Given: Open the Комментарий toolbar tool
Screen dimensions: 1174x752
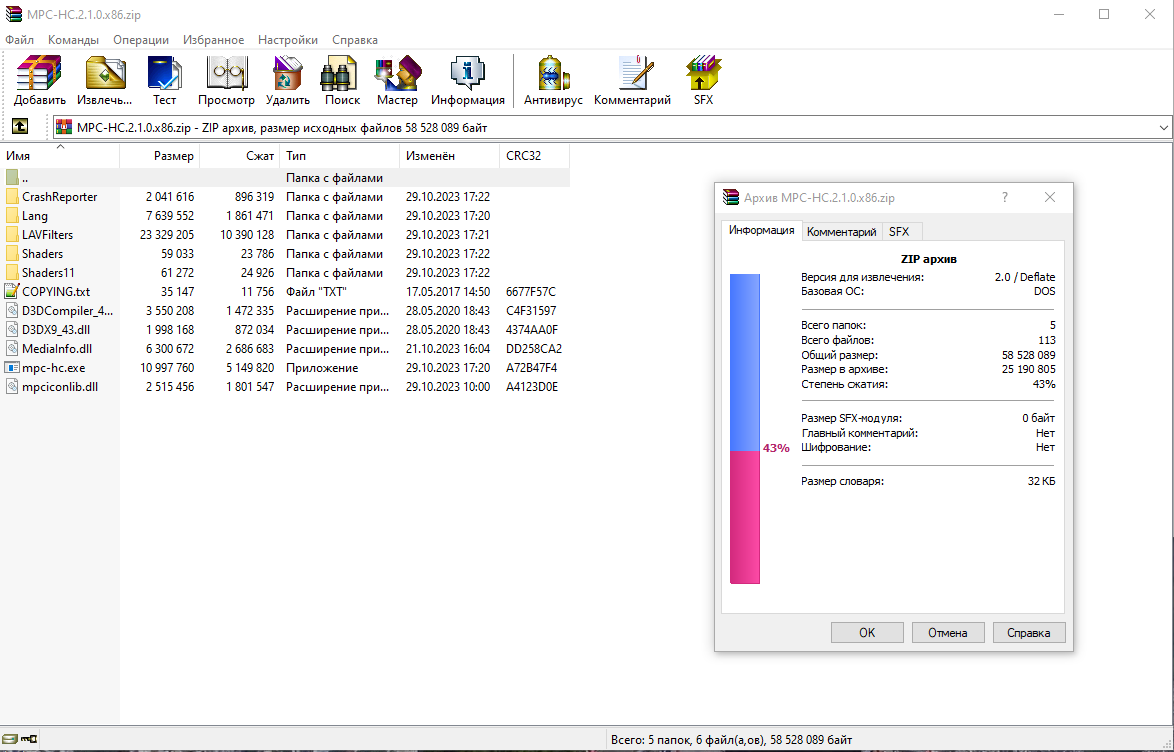Looking at the screenshot, I should tap(632, 80).
